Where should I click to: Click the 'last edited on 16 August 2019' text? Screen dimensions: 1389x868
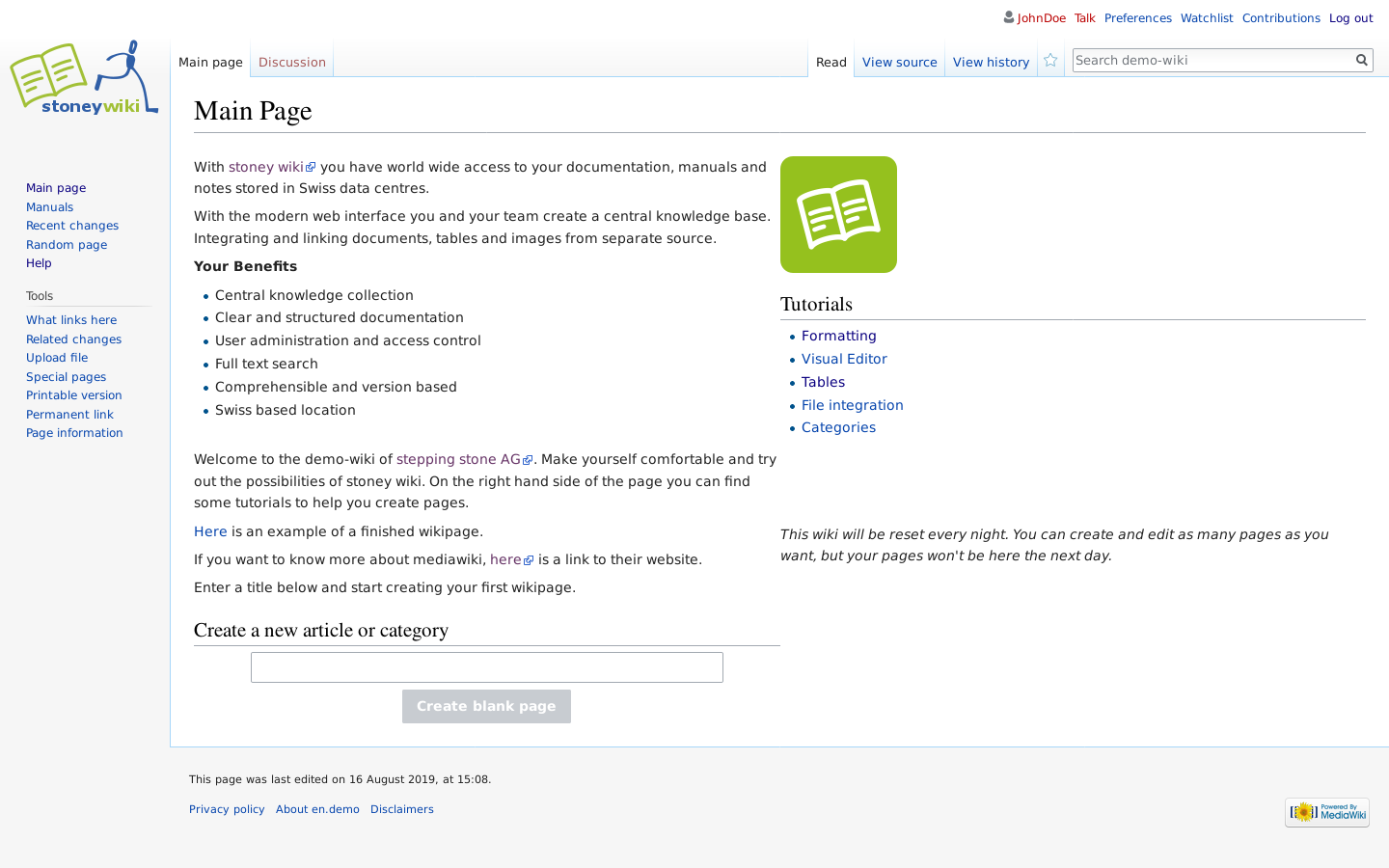[x=340, y=779]
